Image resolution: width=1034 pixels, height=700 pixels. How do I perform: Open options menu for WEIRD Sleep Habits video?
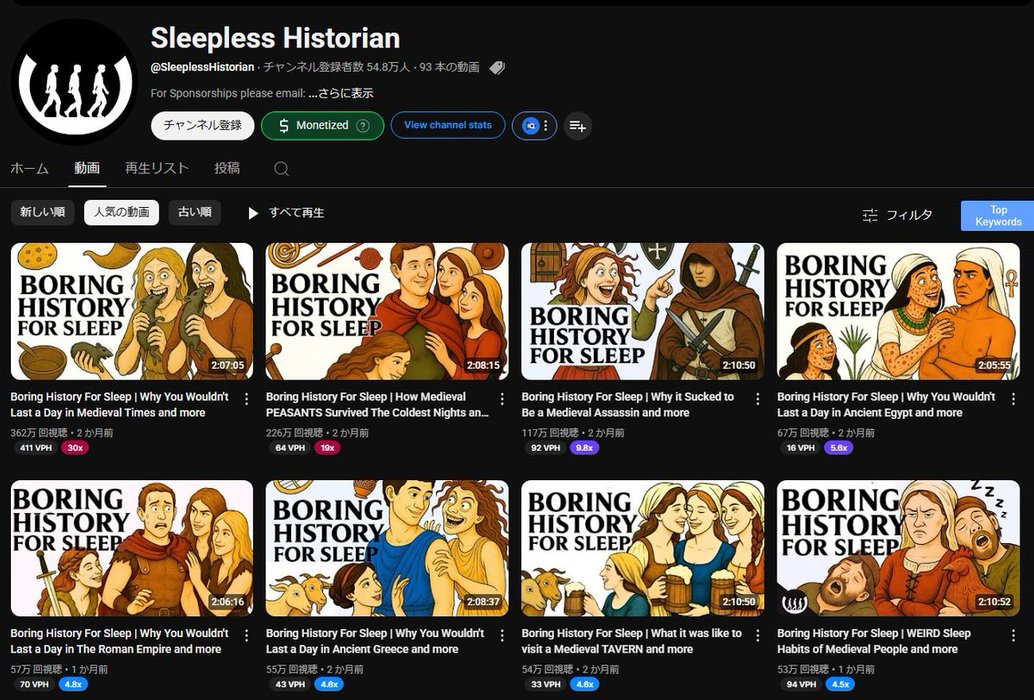1013,635
